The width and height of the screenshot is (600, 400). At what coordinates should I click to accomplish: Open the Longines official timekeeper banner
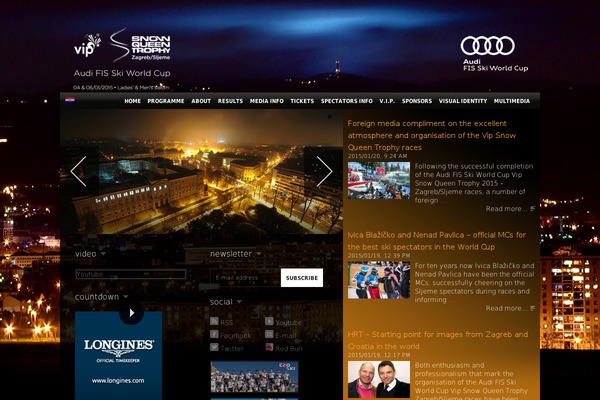tap(118, 356)
